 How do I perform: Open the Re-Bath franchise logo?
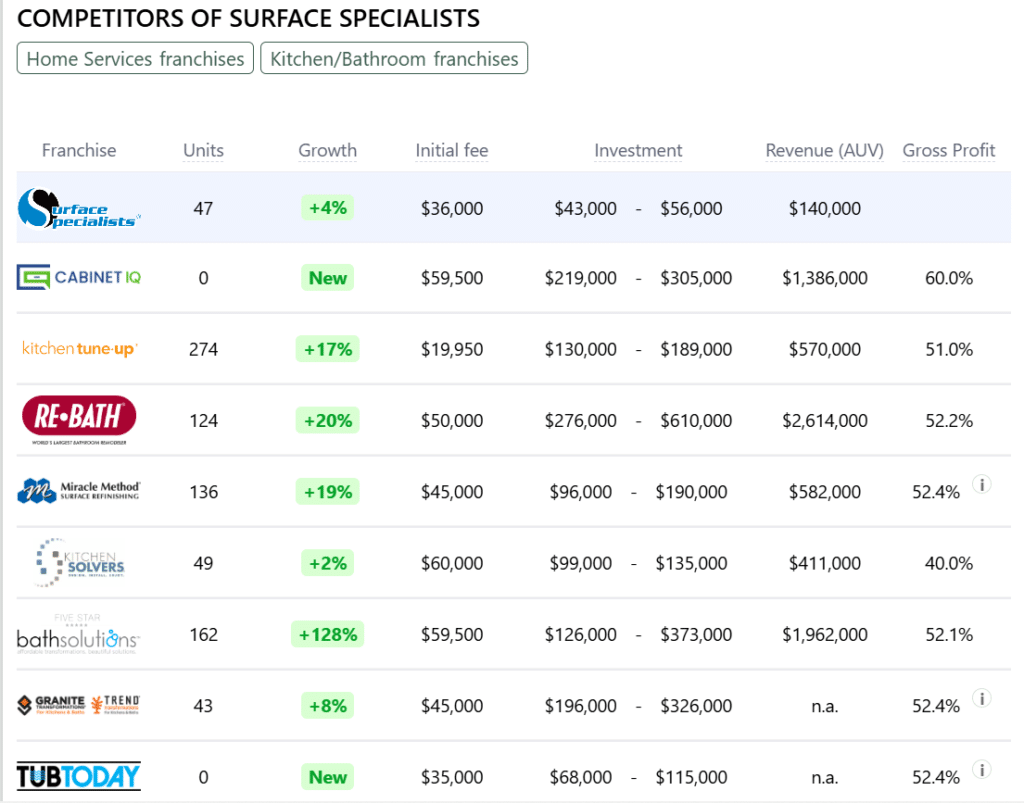point(79,420)
